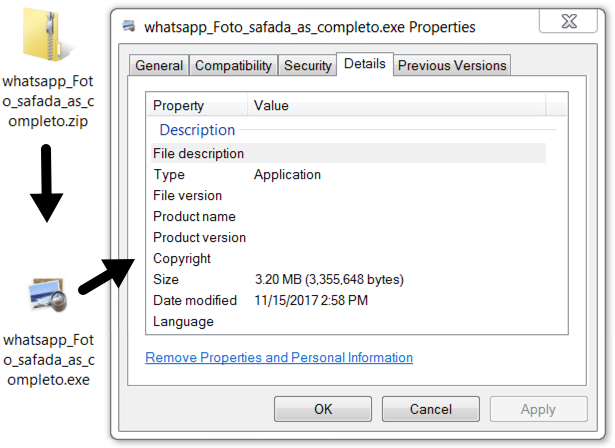Open the Compatibility tab
This screenshot has width=615, height=448.
pyautogui.click(x=233, y=65)
